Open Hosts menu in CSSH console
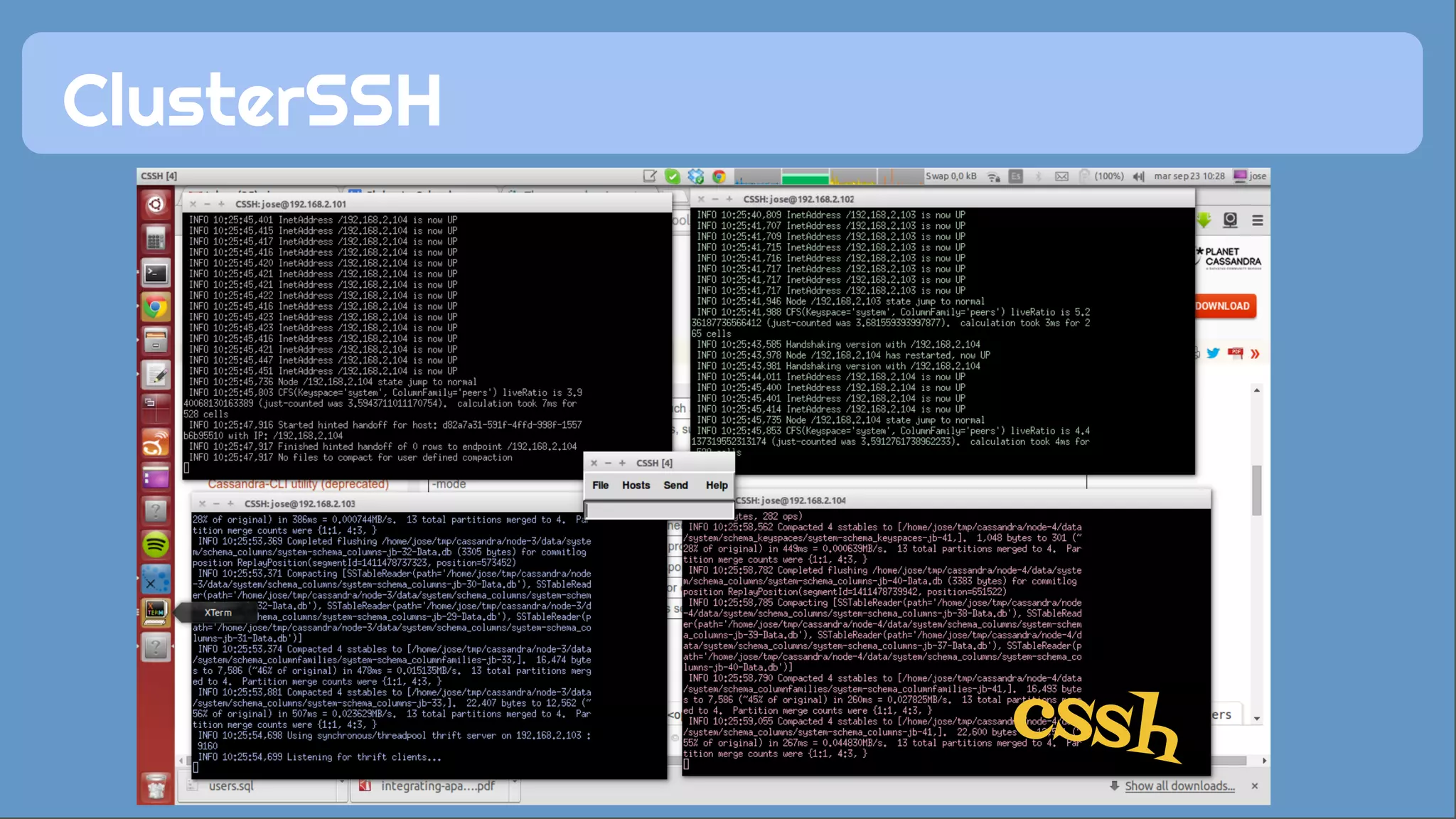The height and width of the screenshot is (819, 1456). point(636,485)
